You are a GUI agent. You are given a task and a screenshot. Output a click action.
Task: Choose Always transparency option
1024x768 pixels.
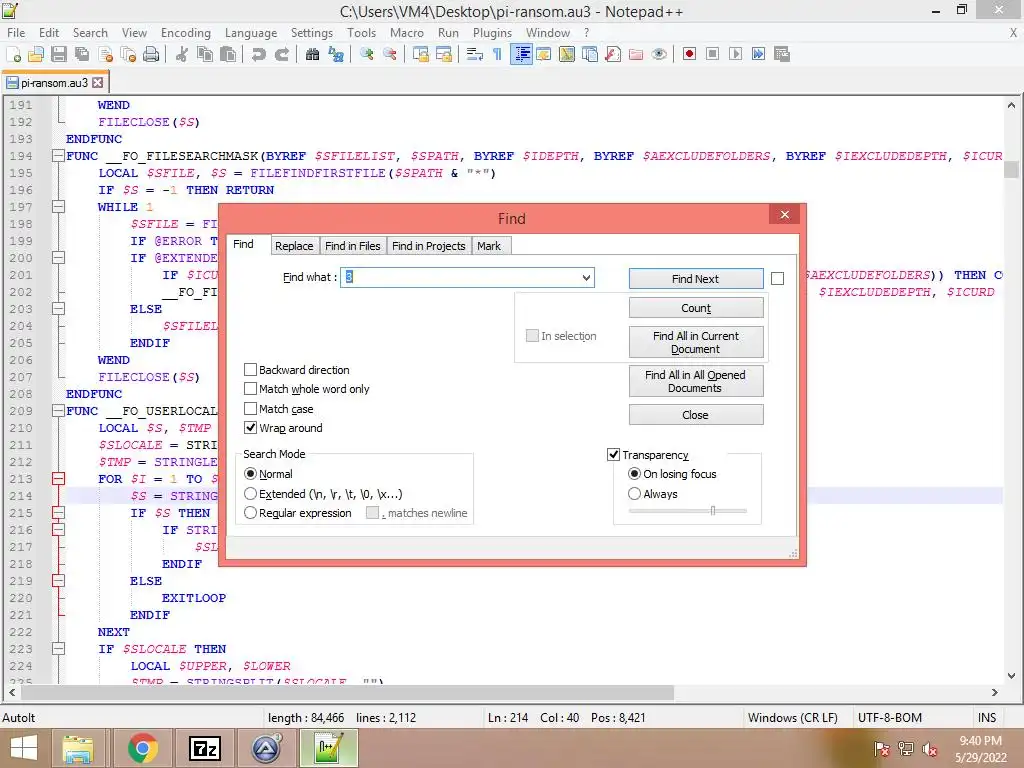pyautogui.click(x=634, y=494)
